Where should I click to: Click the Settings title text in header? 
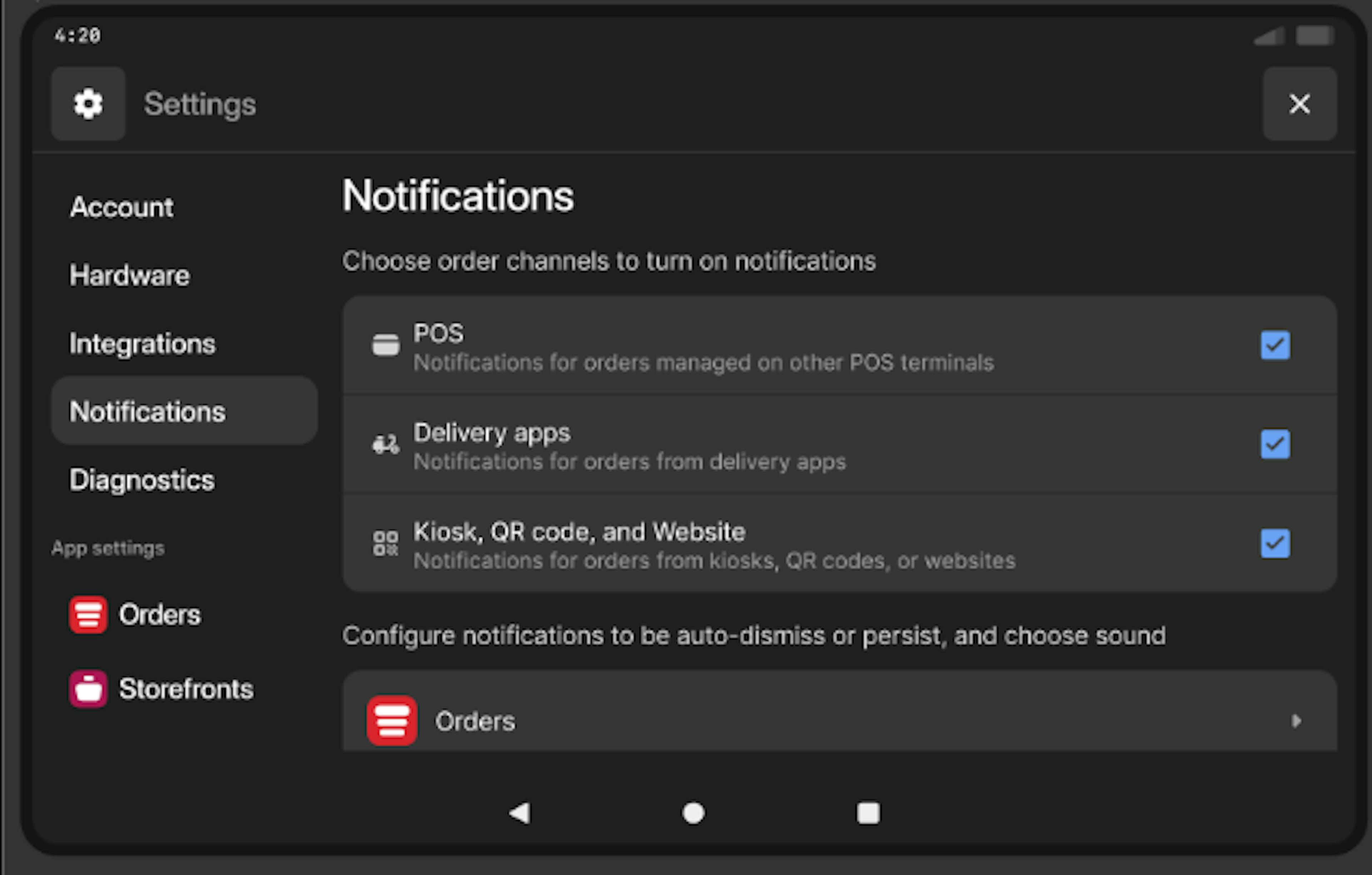200,104
